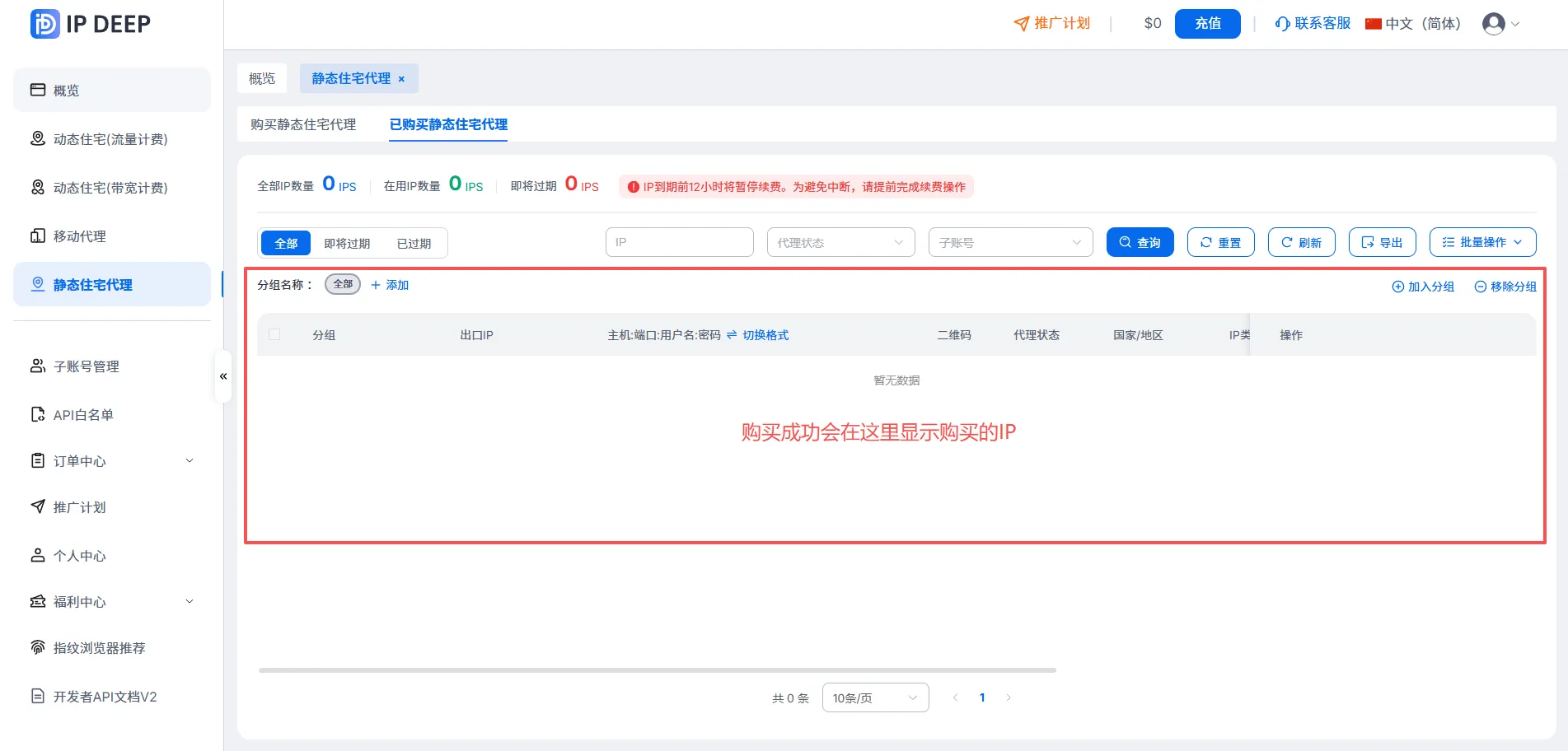Open 开发者API文档V2 link

tap(112, 697)
